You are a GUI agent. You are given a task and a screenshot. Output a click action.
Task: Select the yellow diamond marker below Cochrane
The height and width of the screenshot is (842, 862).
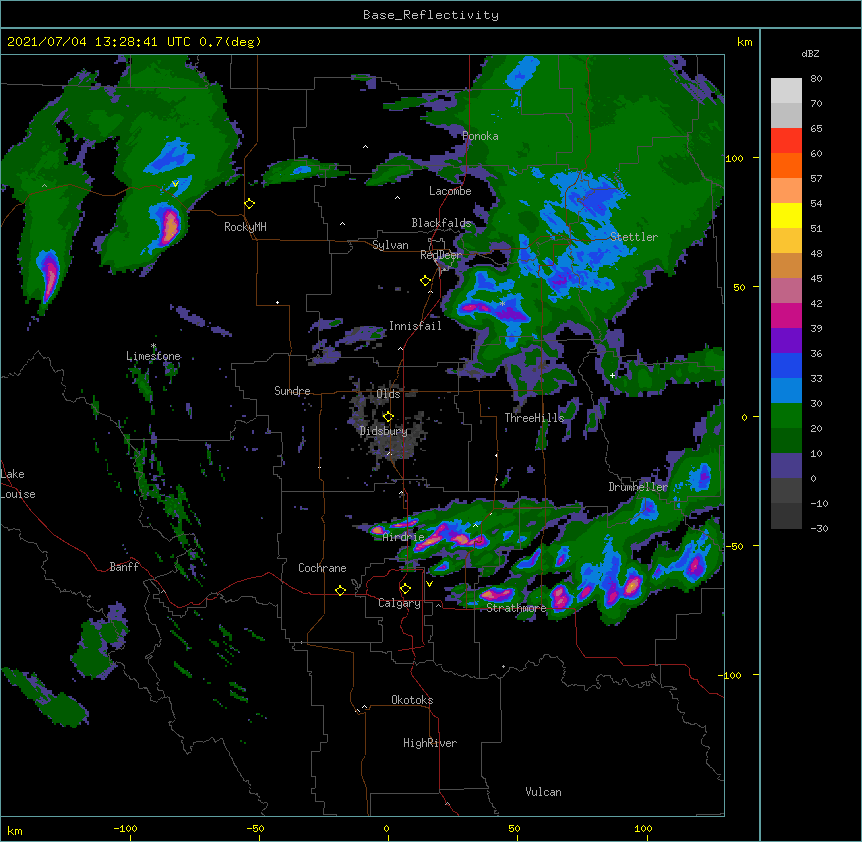click(340, 590)
